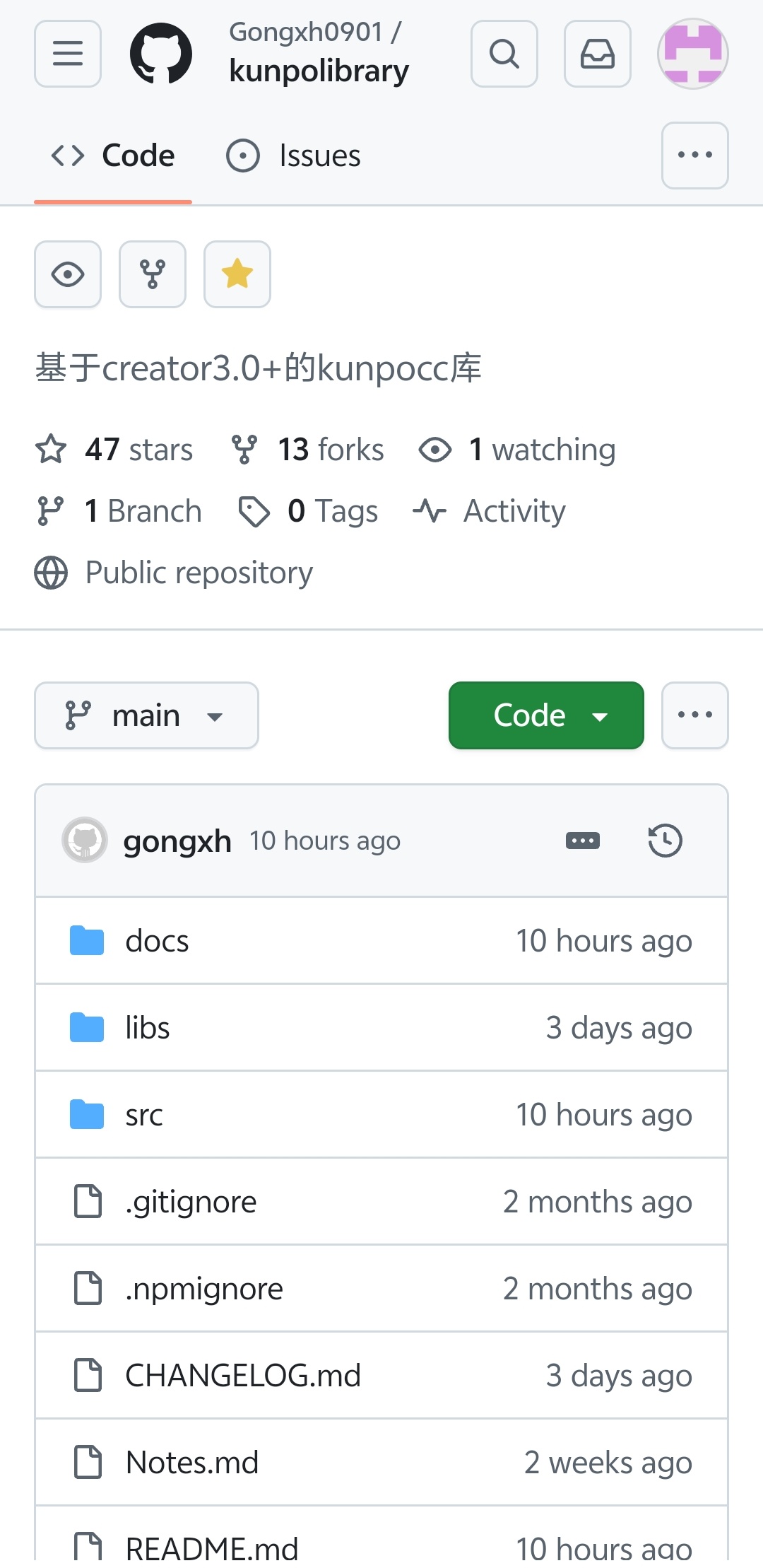This screenshot has height=1568, width=763.
Task: Toggle watching with the eye button
Action: click(68, 274)
